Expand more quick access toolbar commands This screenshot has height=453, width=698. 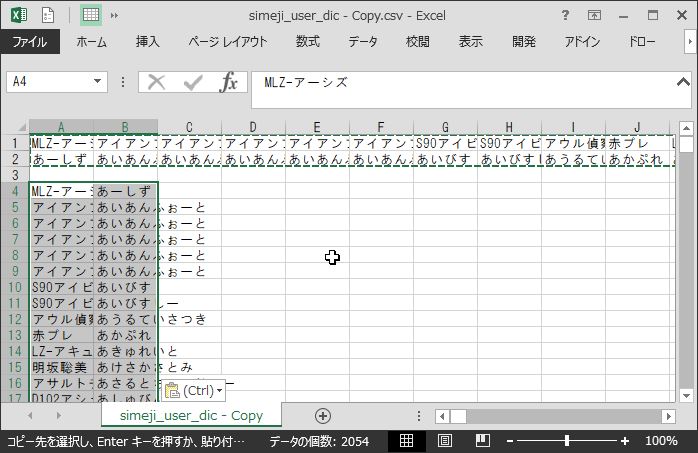114,16
